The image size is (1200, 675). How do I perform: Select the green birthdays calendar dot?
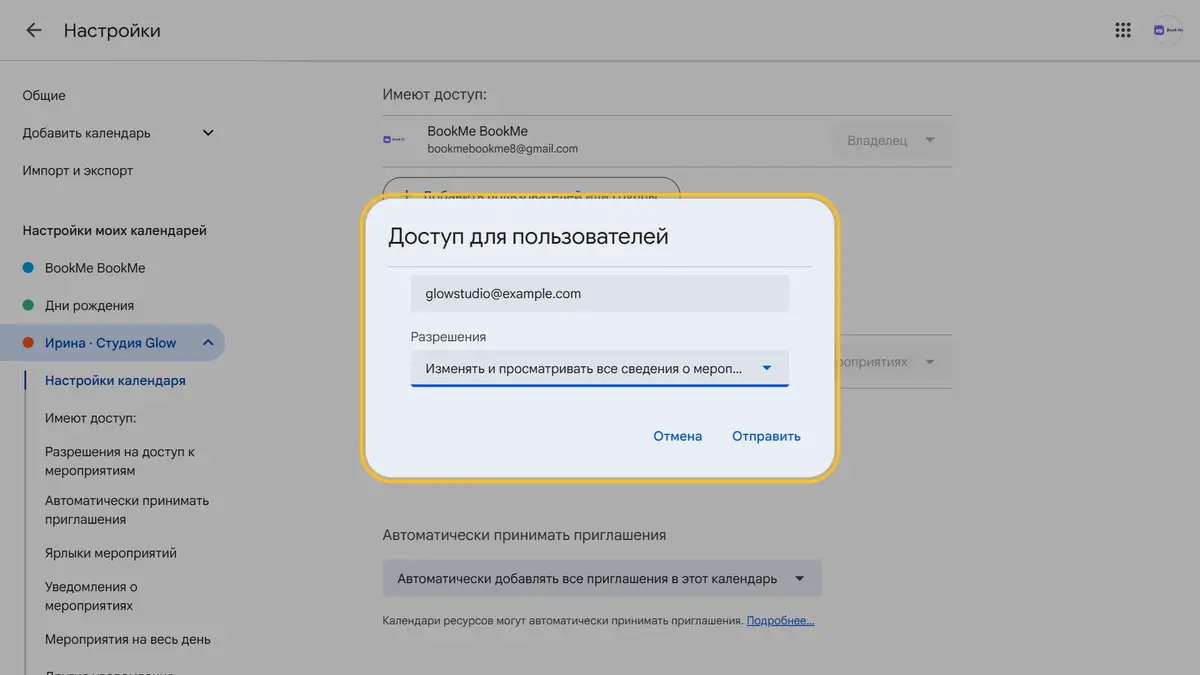pyautogui.click(x=28, y=306)
